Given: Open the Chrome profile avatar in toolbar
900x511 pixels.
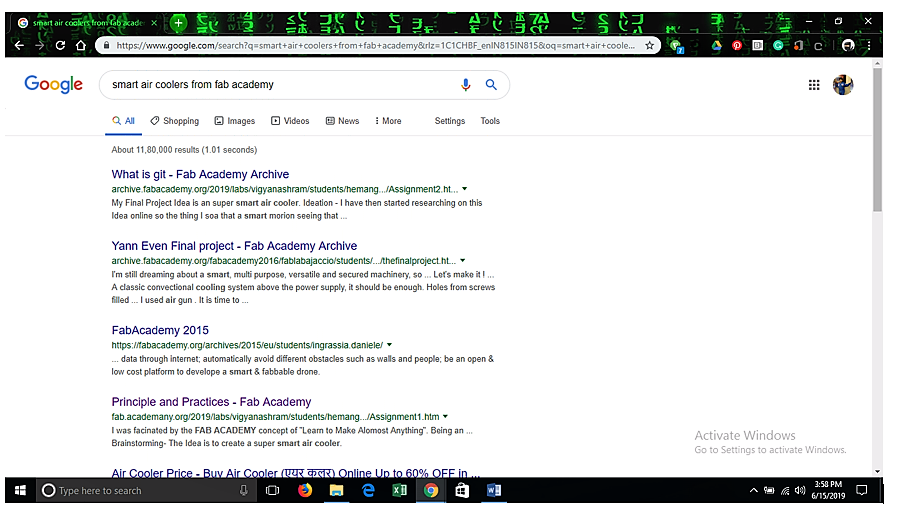Looking at the screenshot, I should 848,45.
